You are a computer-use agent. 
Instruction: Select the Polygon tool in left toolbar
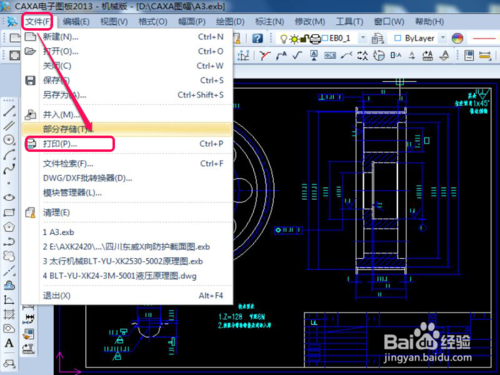pos(9,227)
